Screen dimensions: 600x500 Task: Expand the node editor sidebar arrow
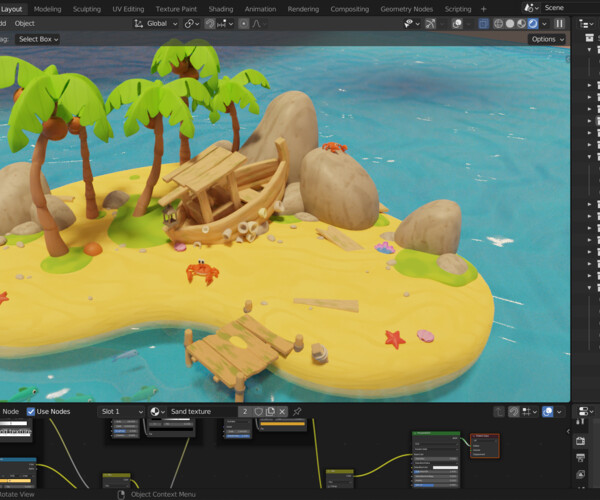point(568,431)
